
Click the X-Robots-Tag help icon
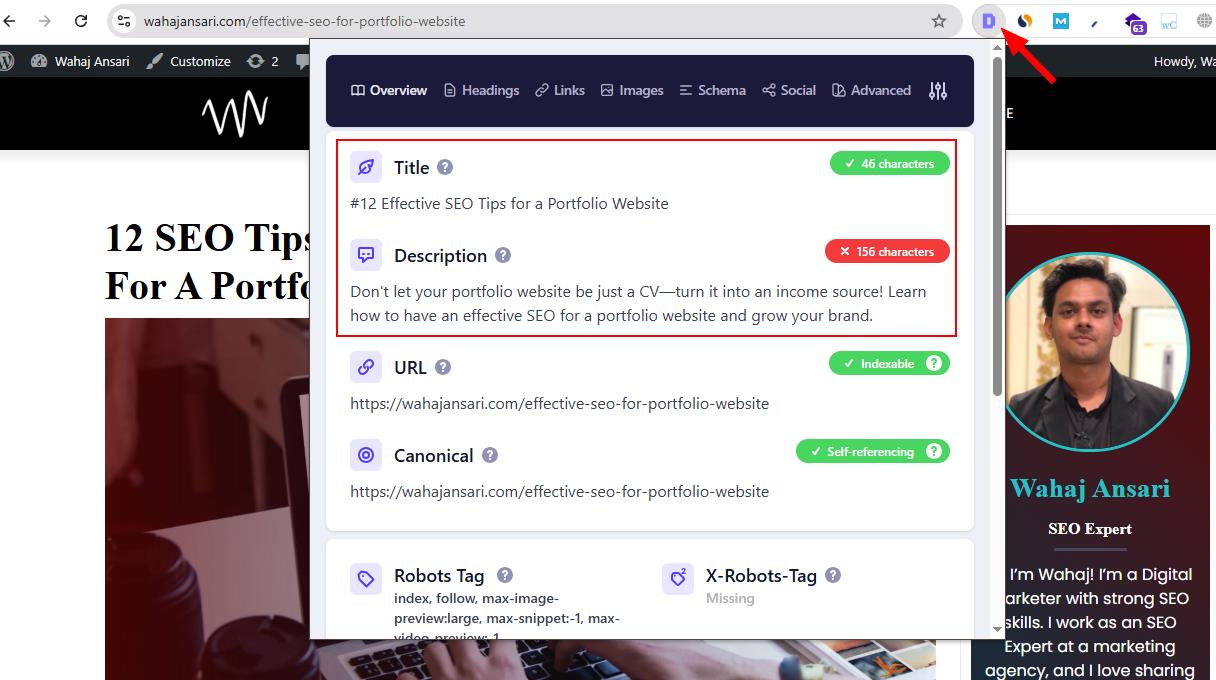[x=833, y=575]
